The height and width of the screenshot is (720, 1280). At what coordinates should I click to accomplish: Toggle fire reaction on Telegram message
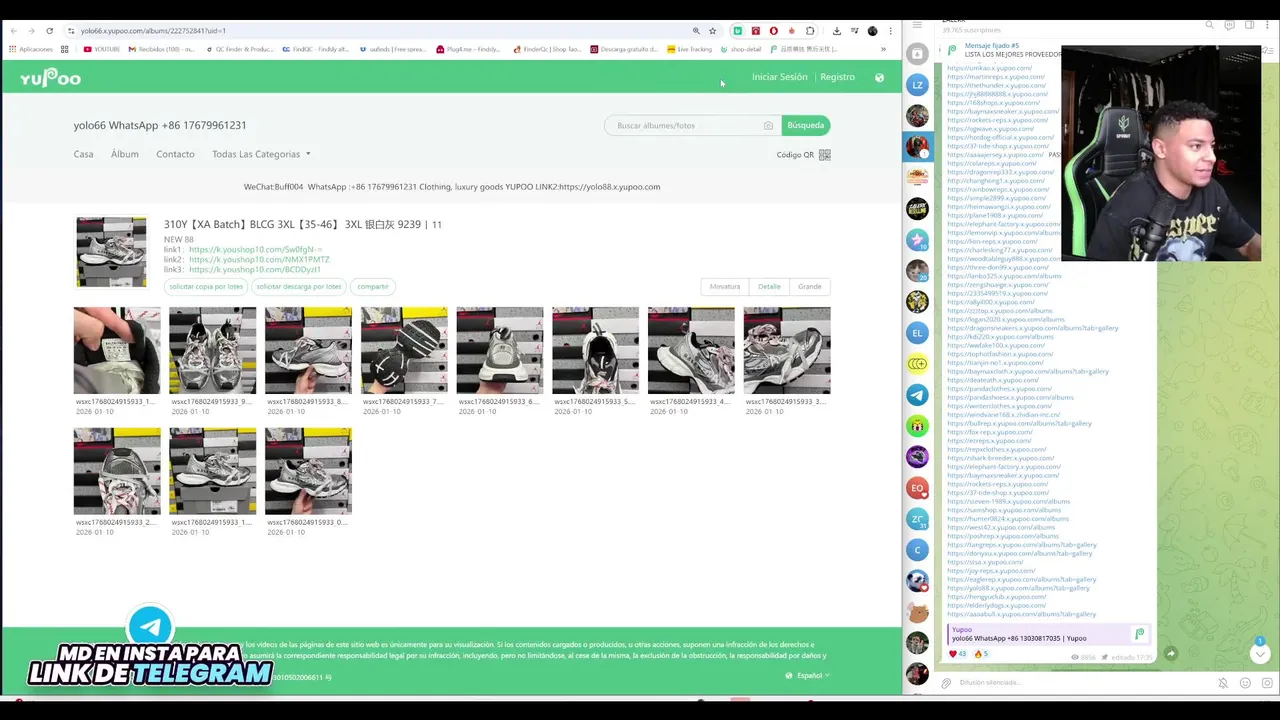point(981,654)
